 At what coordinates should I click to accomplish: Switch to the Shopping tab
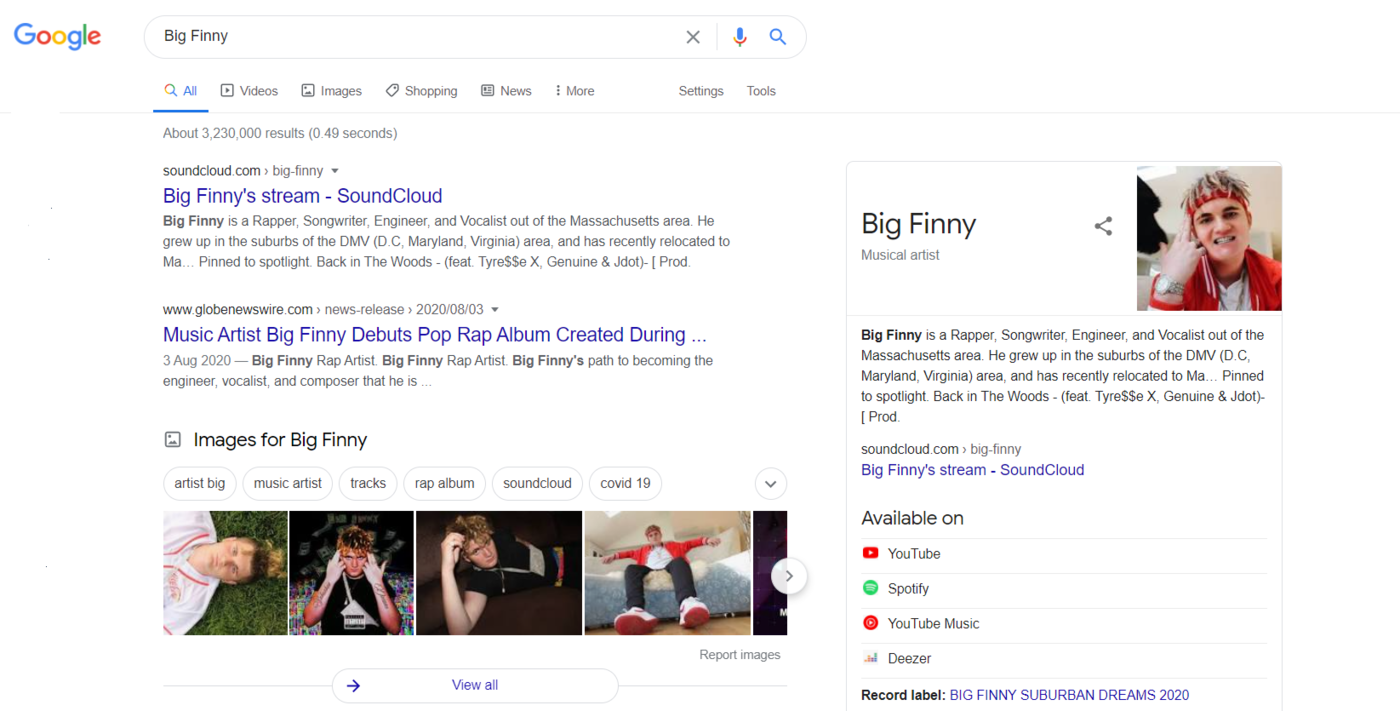pyautogui.click(x=421, y=91)
